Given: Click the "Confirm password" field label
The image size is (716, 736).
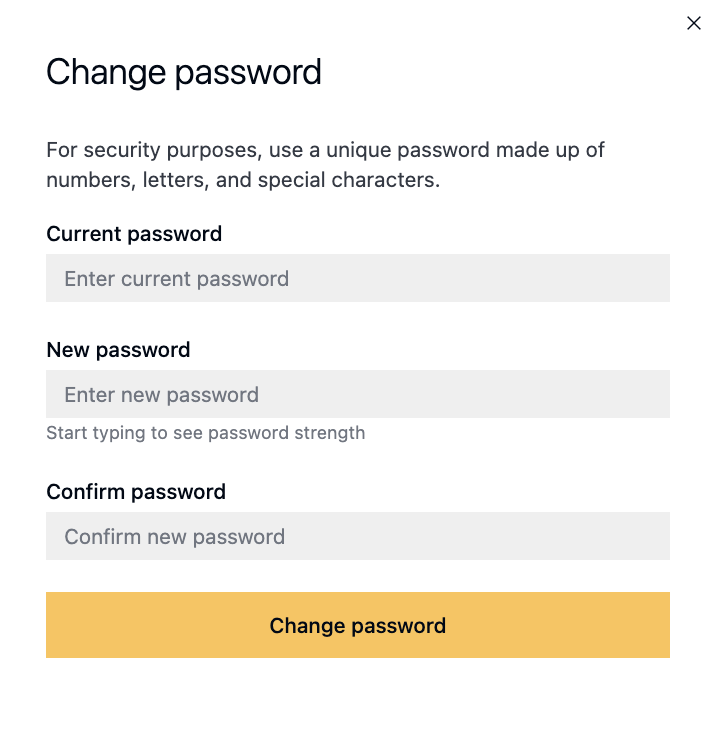Looking at the screenshot, I should 136,492.
